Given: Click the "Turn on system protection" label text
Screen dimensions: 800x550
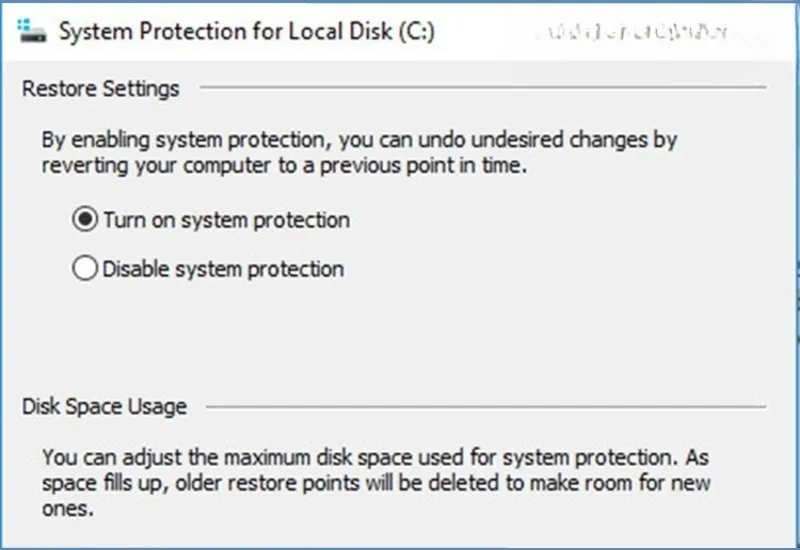Looking at the screenshot, I should click(226, 220).
